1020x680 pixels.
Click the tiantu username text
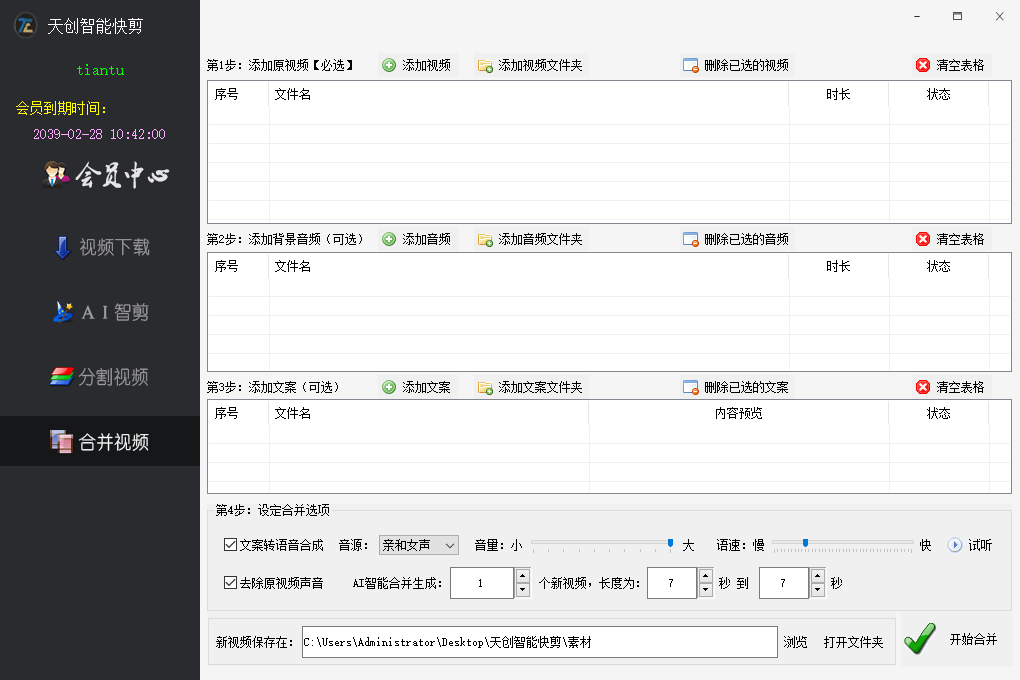point(100,70)
